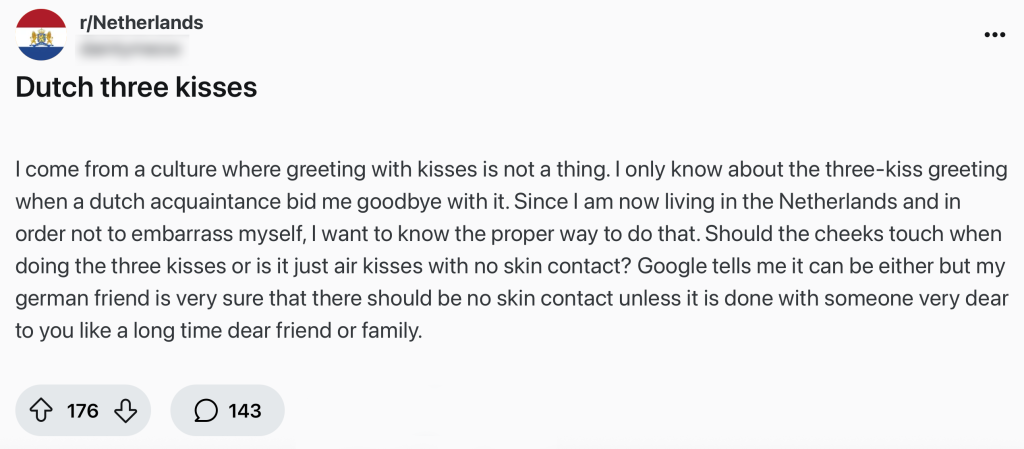Downvote the Dutch three kisses post
Viewport: 1024px width, 449px height.
pyautogui.click(x=124, y=411)
